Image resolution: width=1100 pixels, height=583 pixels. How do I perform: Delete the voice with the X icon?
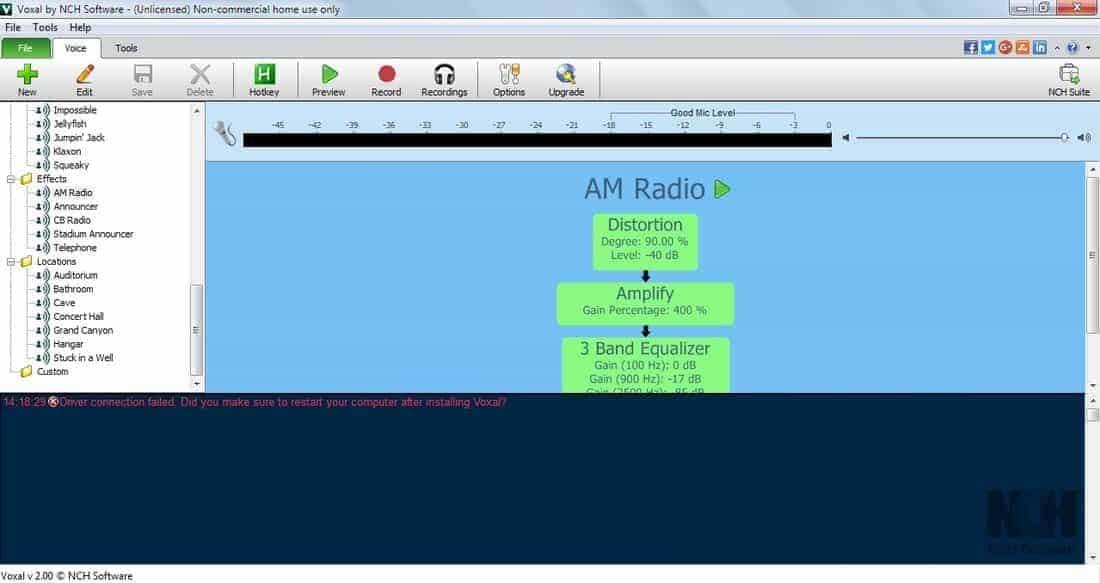(x=200, y=79)
